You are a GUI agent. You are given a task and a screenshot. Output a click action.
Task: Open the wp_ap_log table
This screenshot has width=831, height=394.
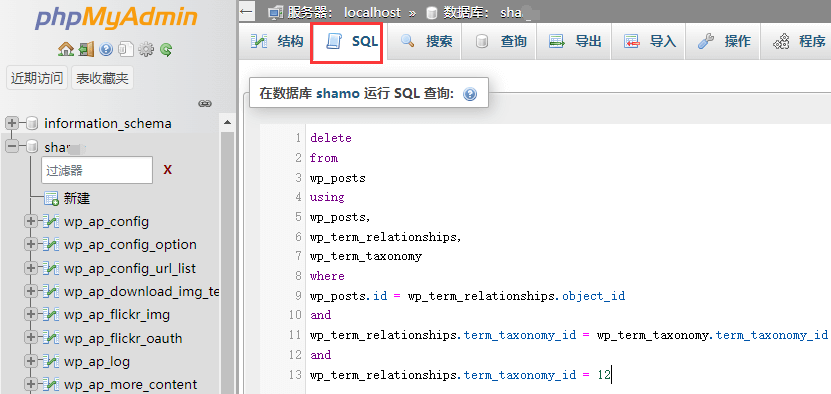(97, 362)
